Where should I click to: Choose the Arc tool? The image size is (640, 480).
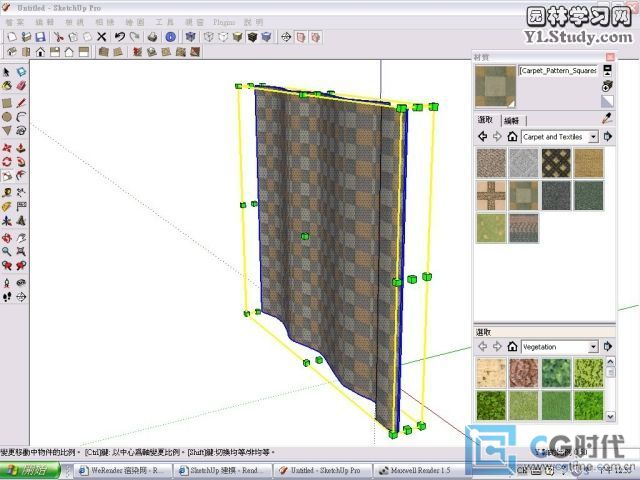pos(21,117)
